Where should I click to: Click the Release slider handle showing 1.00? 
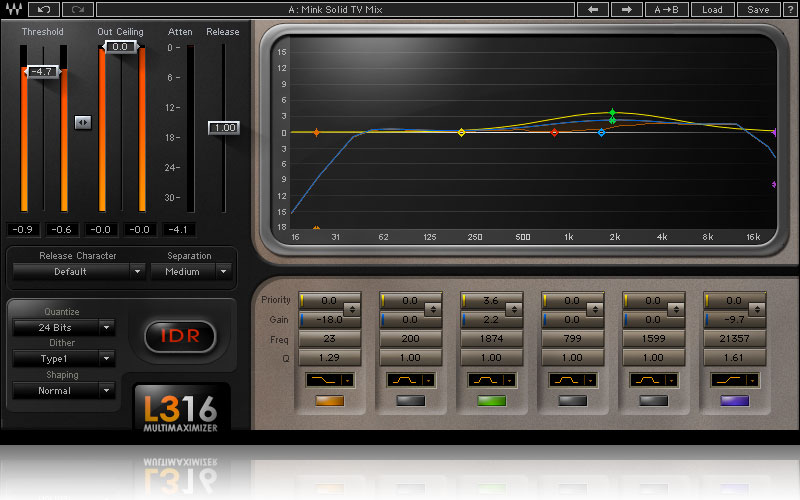[x=224, y=128]
